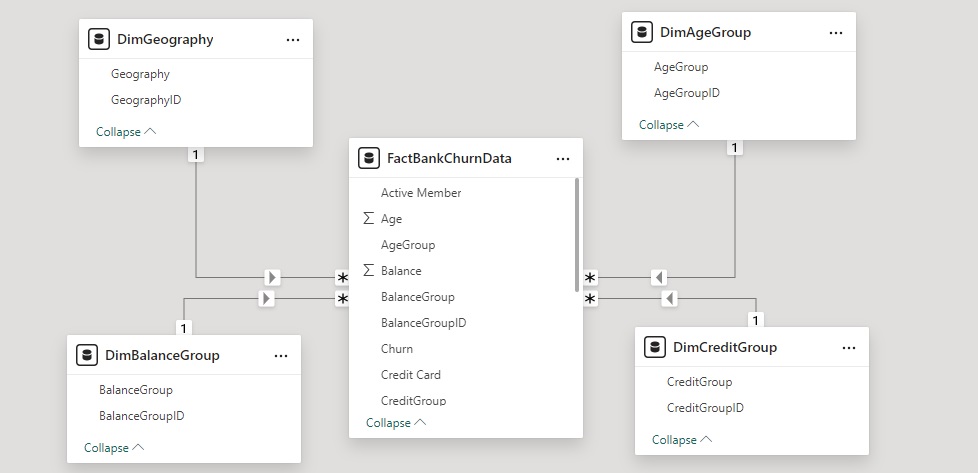Open FactBankChurnData more options ellipsis
The width and height of the screenshot is (978, 473).
(563, 158)
